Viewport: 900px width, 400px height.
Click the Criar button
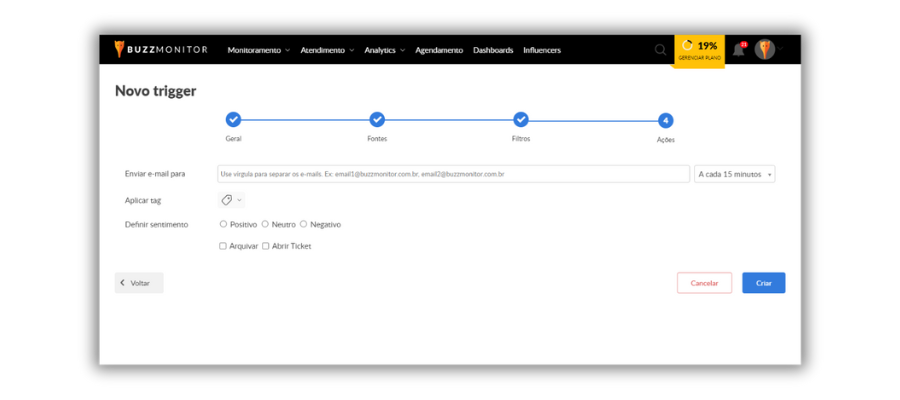pyautogui.click(x=763, y=283)
